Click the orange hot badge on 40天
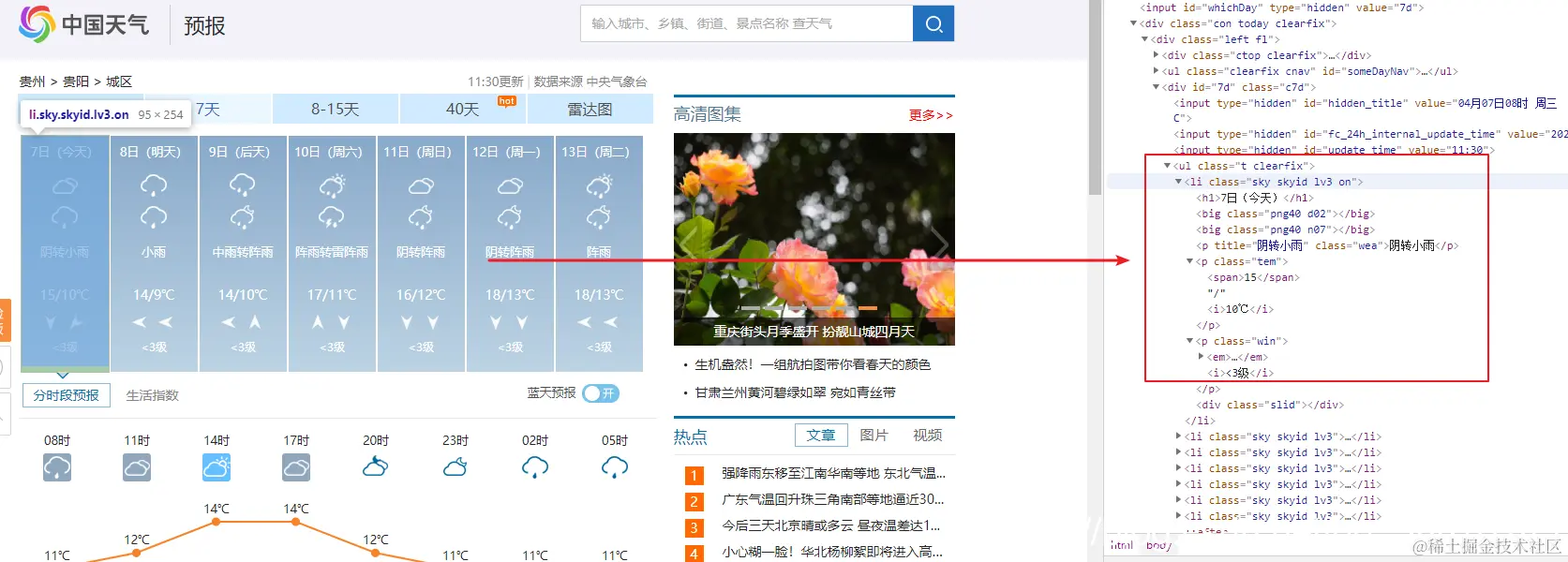This screenshot has width=1568, height=562. pos(507,100)
